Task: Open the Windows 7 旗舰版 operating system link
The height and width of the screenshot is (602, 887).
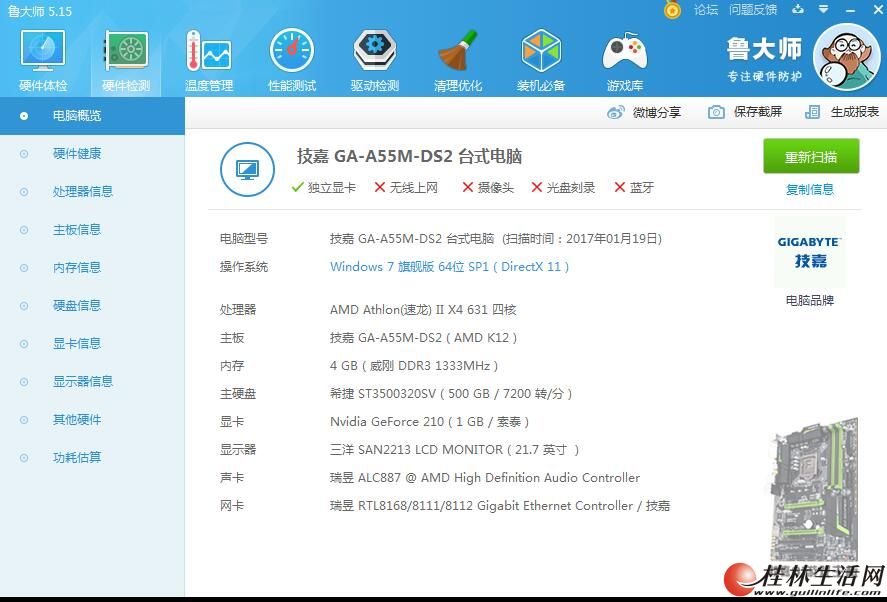Action: tap(449, 266)
